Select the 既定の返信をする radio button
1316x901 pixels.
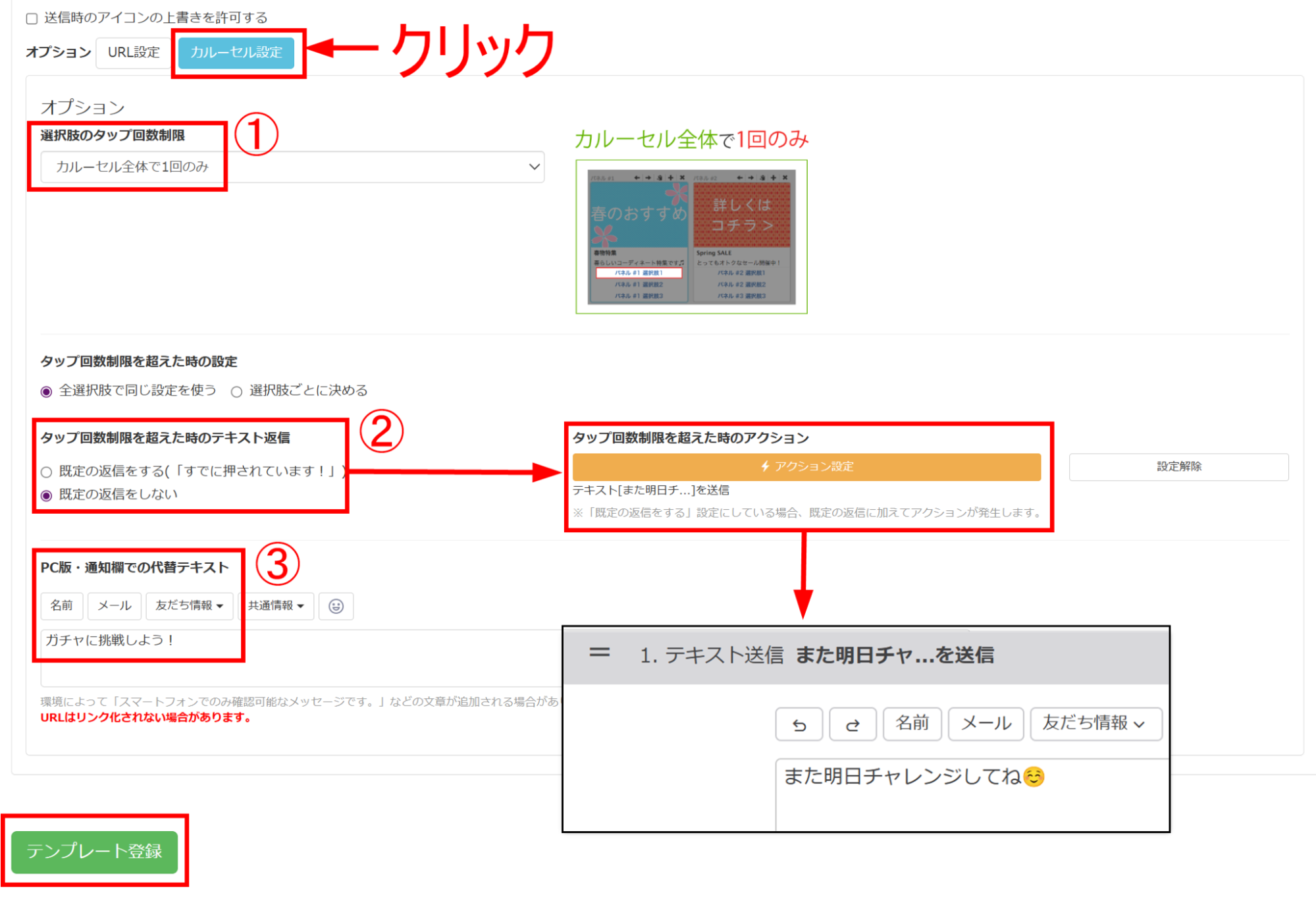(x=46, y=472)
